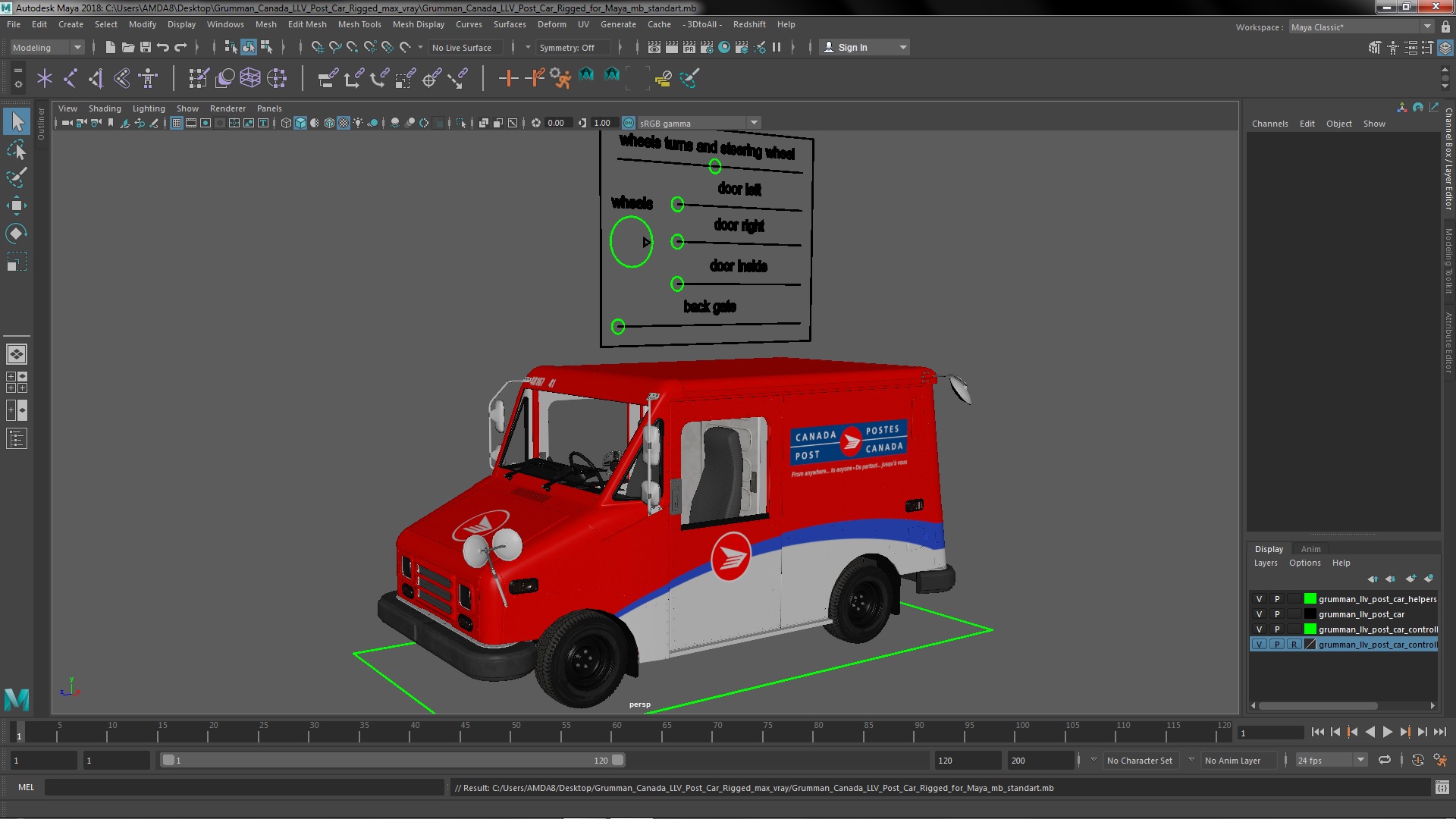Open the layer editor Options menu
Image resolution: width=1456 pixels, height=819 pixels.
(x=1304, y=563)
